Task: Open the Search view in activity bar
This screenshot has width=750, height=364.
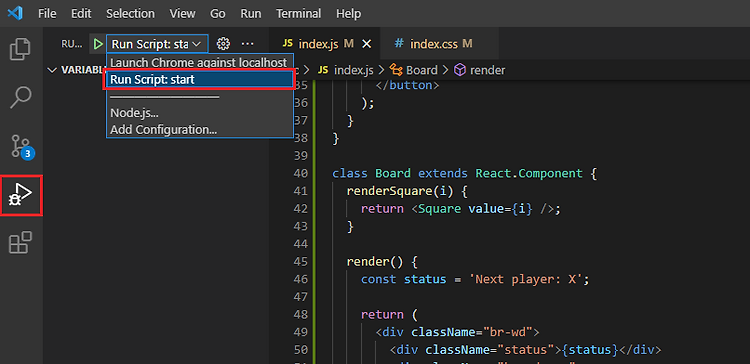Action: click(21, 97)
